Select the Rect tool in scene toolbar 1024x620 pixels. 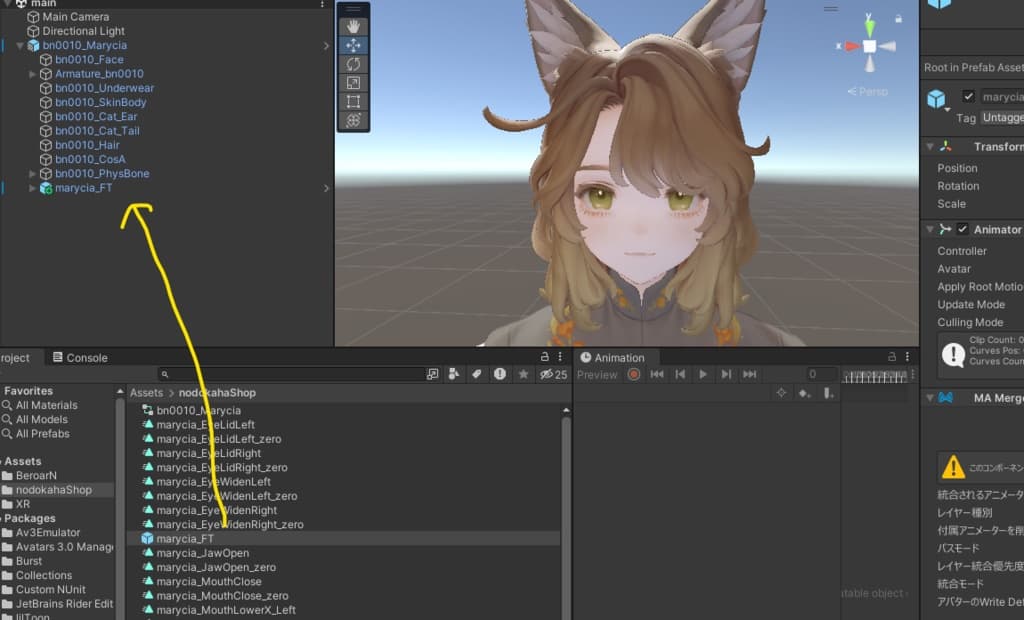click(353, 101)
